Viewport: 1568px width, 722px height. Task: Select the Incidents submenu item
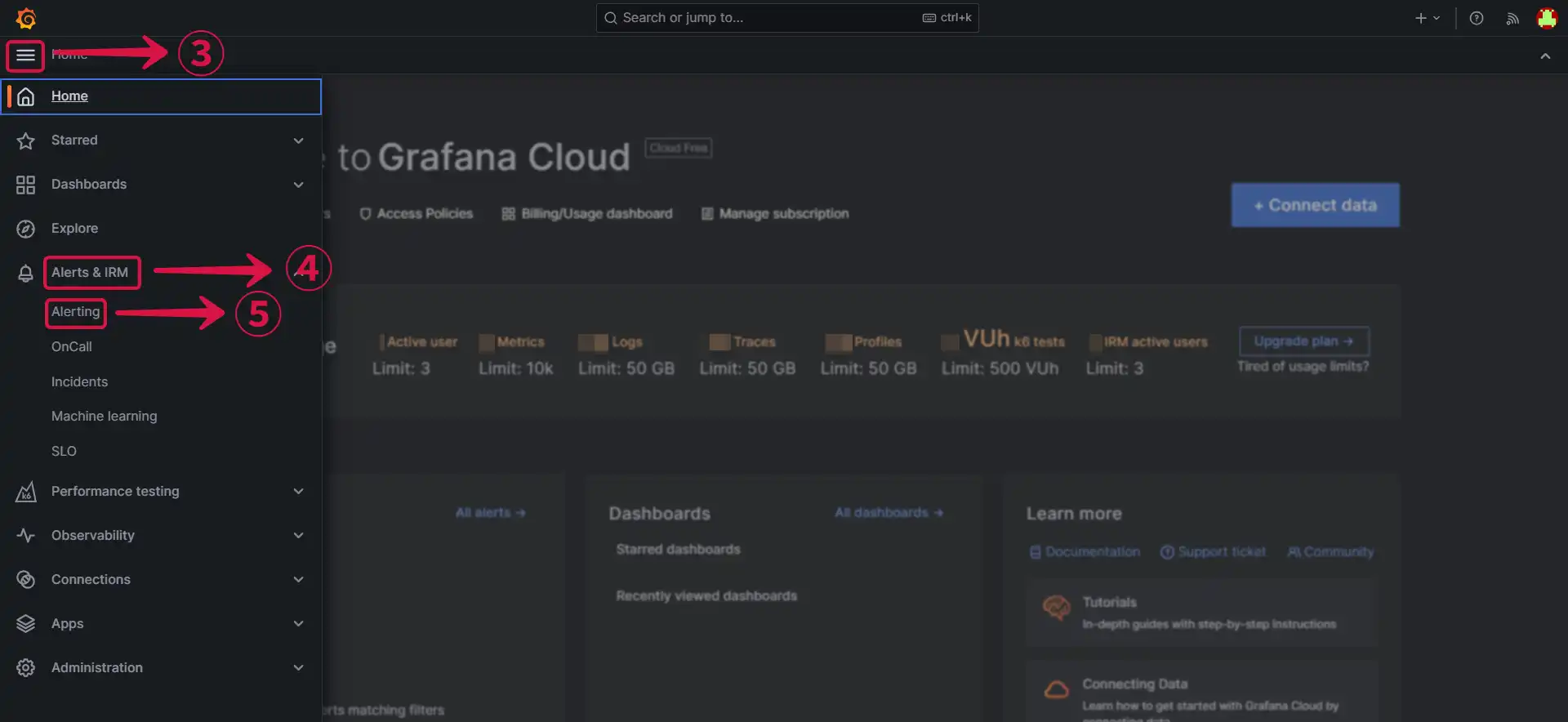click(79, 382)
